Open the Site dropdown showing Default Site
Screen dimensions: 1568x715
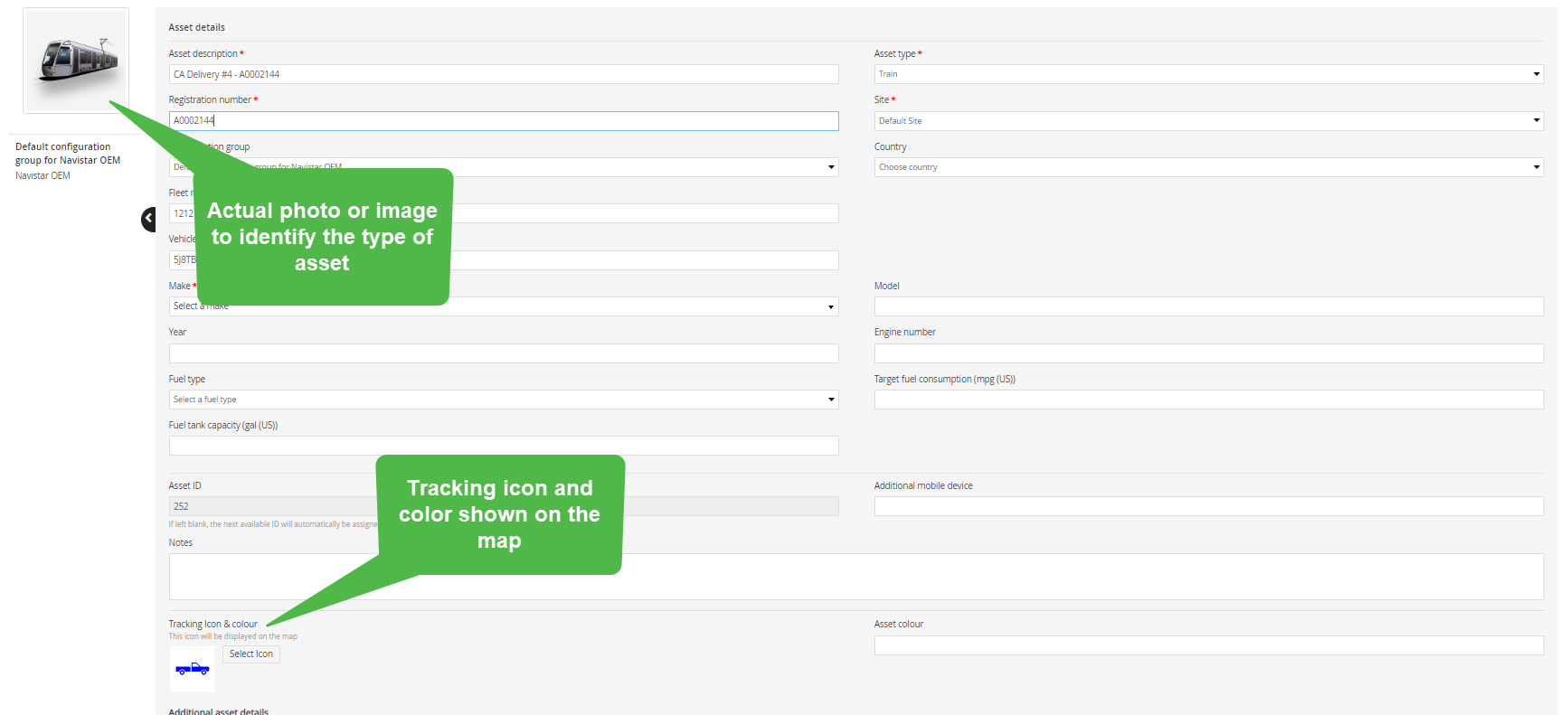(1208, 121)
